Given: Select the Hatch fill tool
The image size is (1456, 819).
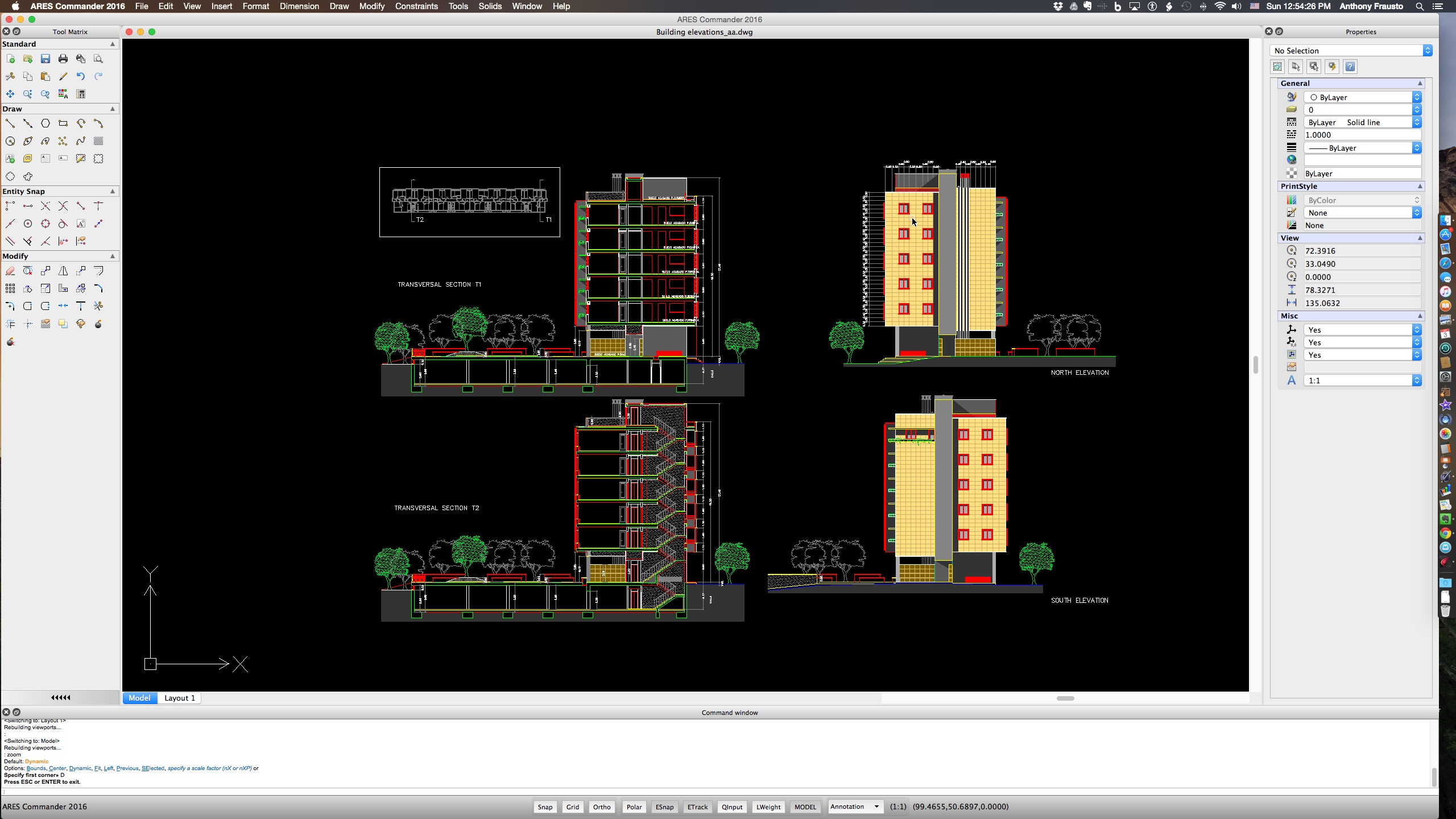Looking at the screenshot, I should (x=98, y=141).
